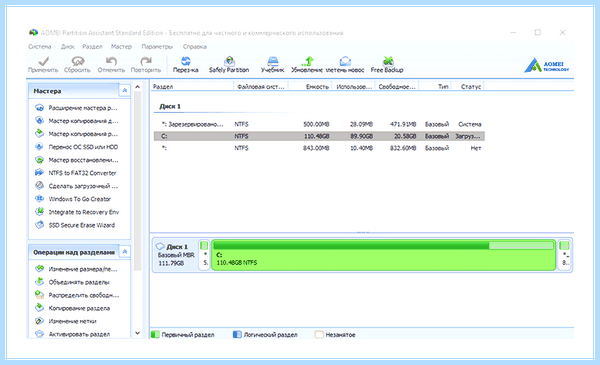
Task: Open the disk copy wizard icon
Action: tap(39, 121)
